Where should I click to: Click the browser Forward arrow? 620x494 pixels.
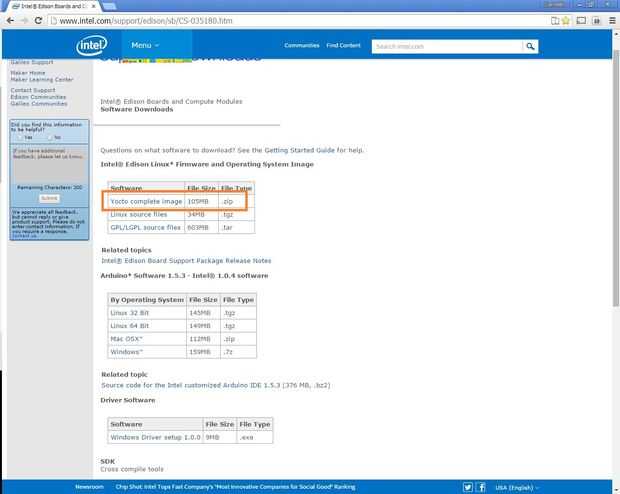click(x=25, y=21)
